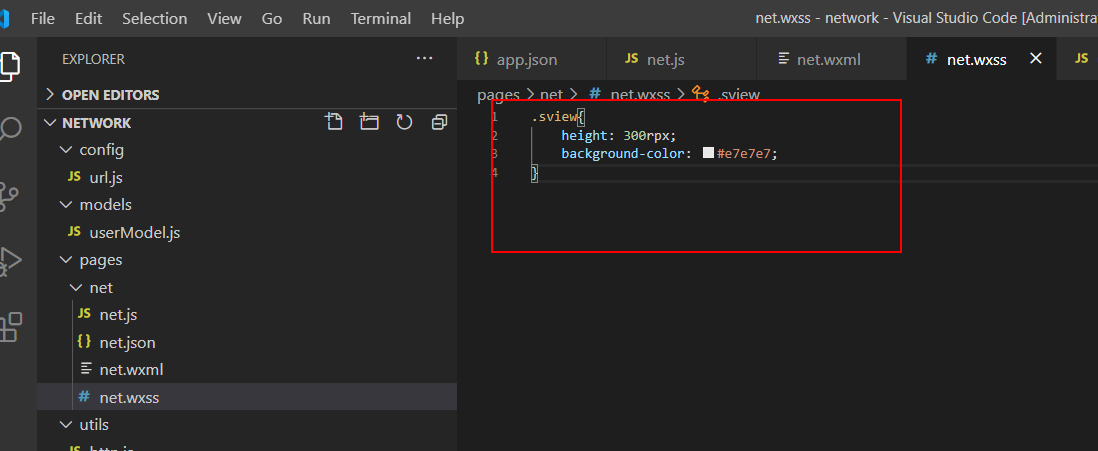
Task: Open the Extensions activity bar icon
Action: [10, 326]
